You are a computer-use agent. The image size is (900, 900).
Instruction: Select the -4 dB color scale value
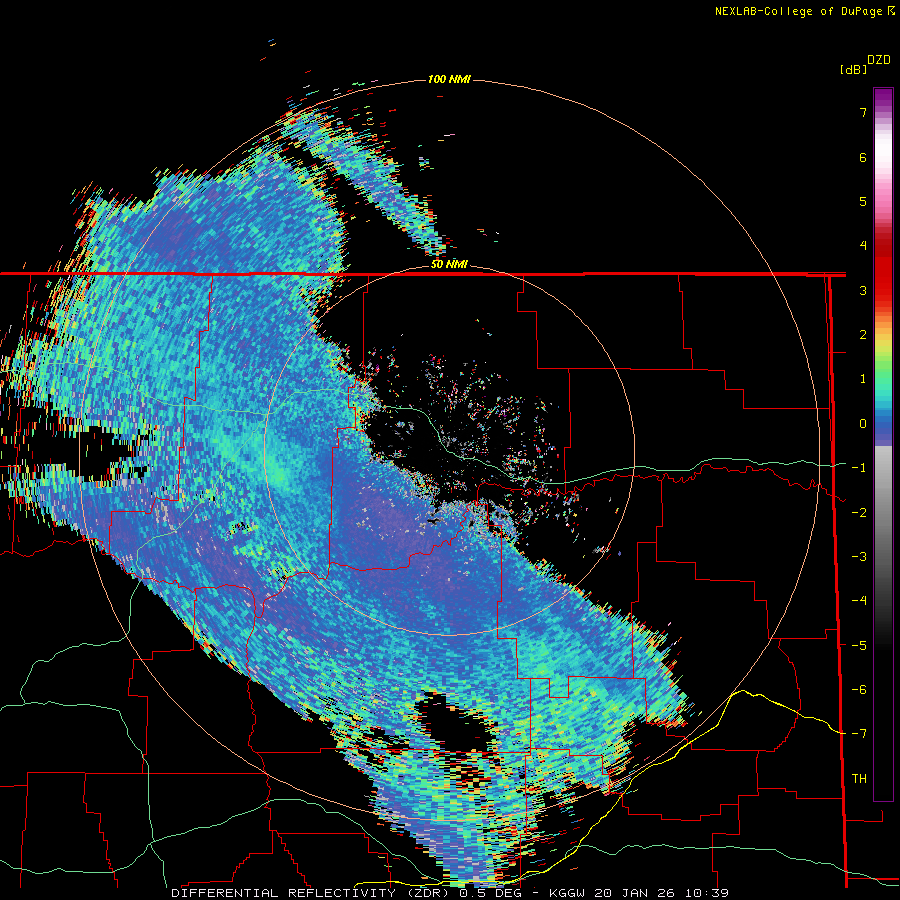pyautogui.click(x=859, y=601)
